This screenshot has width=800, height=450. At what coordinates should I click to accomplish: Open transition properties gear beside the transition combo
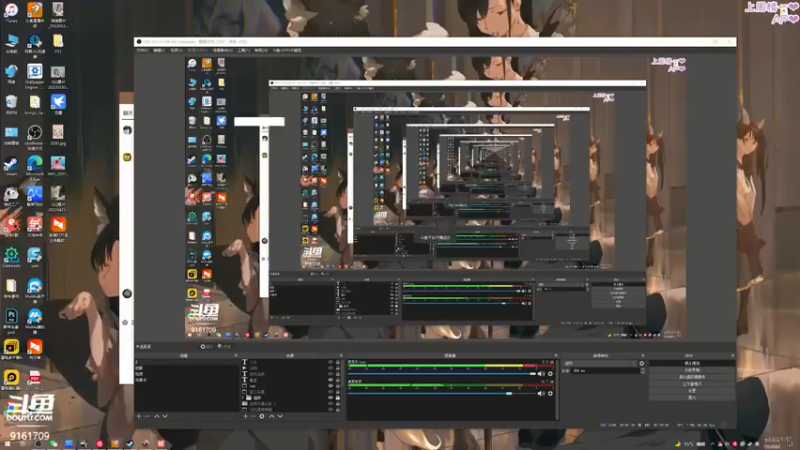coord(642,363)
